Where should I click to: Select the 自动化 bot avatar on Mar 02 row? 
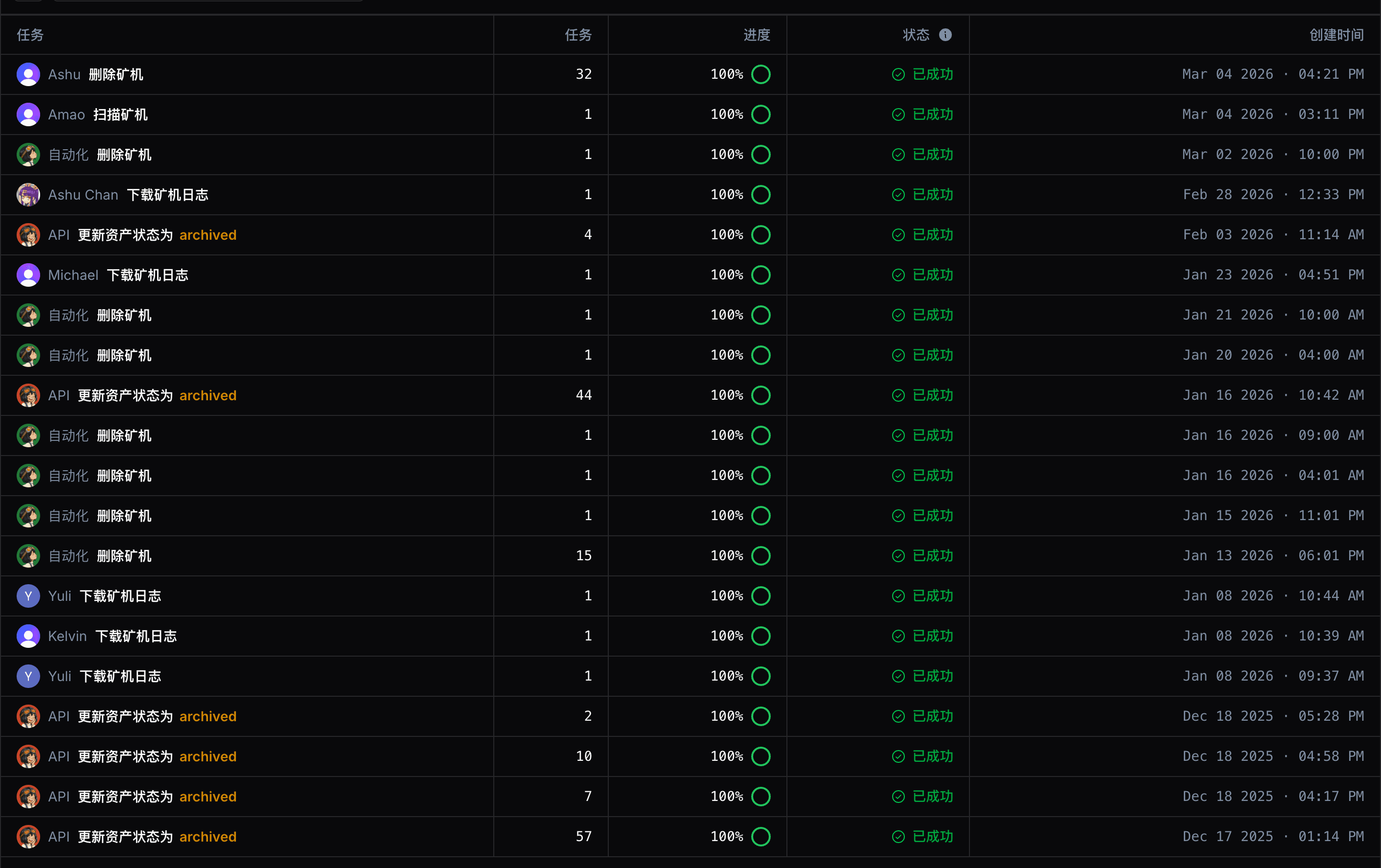point(28,154)
